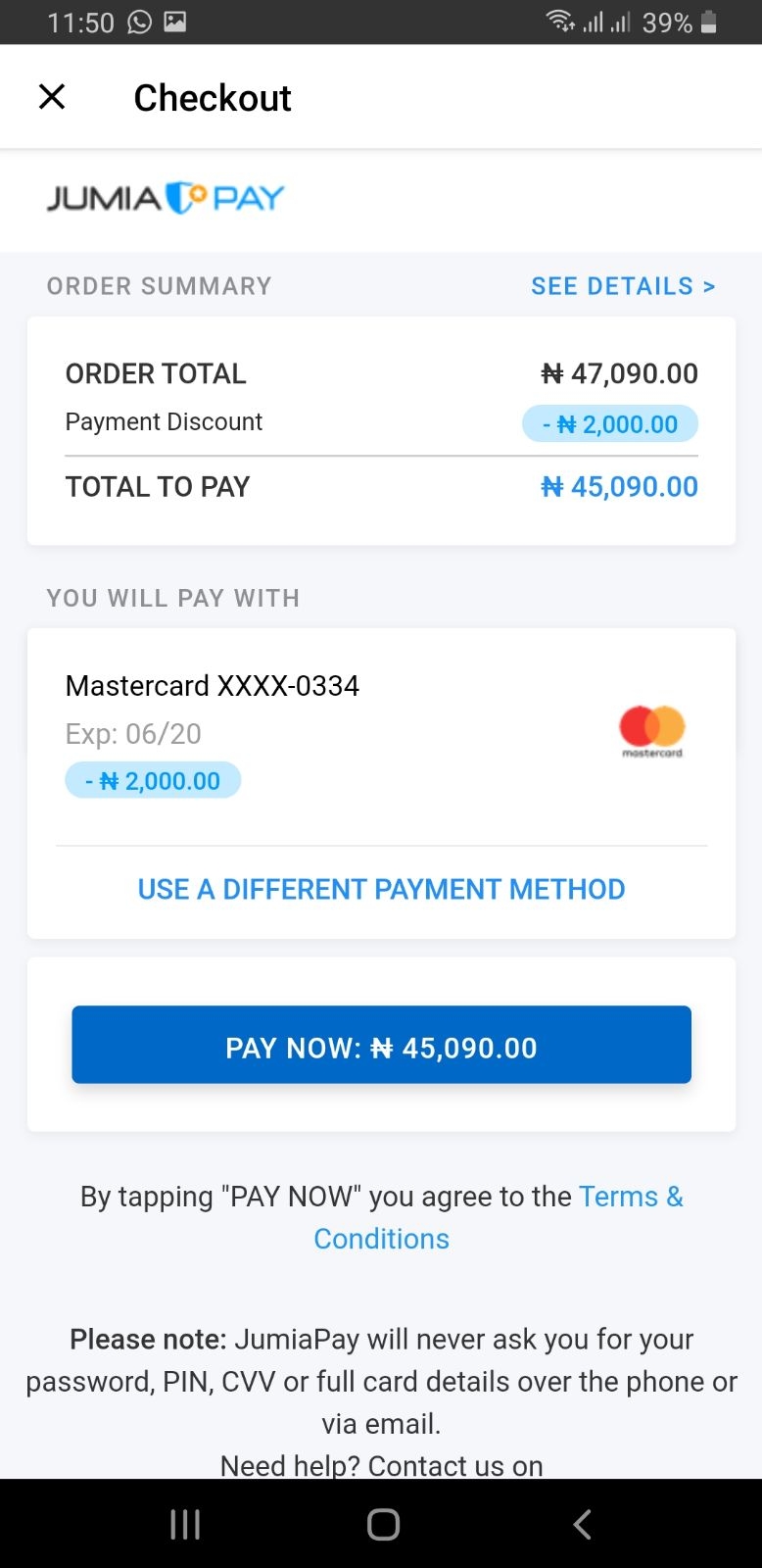Tap the Checkout page title

pyautogui.click(x=213, y=98)
